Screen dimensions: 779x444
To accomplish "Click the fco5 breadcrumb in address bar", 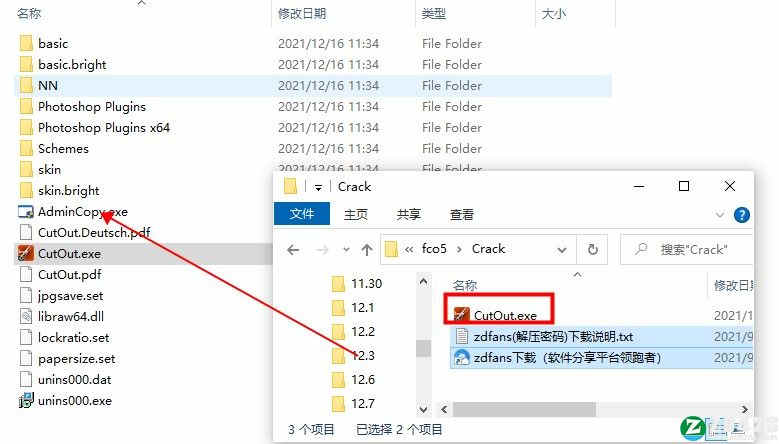I will point(434,249).
